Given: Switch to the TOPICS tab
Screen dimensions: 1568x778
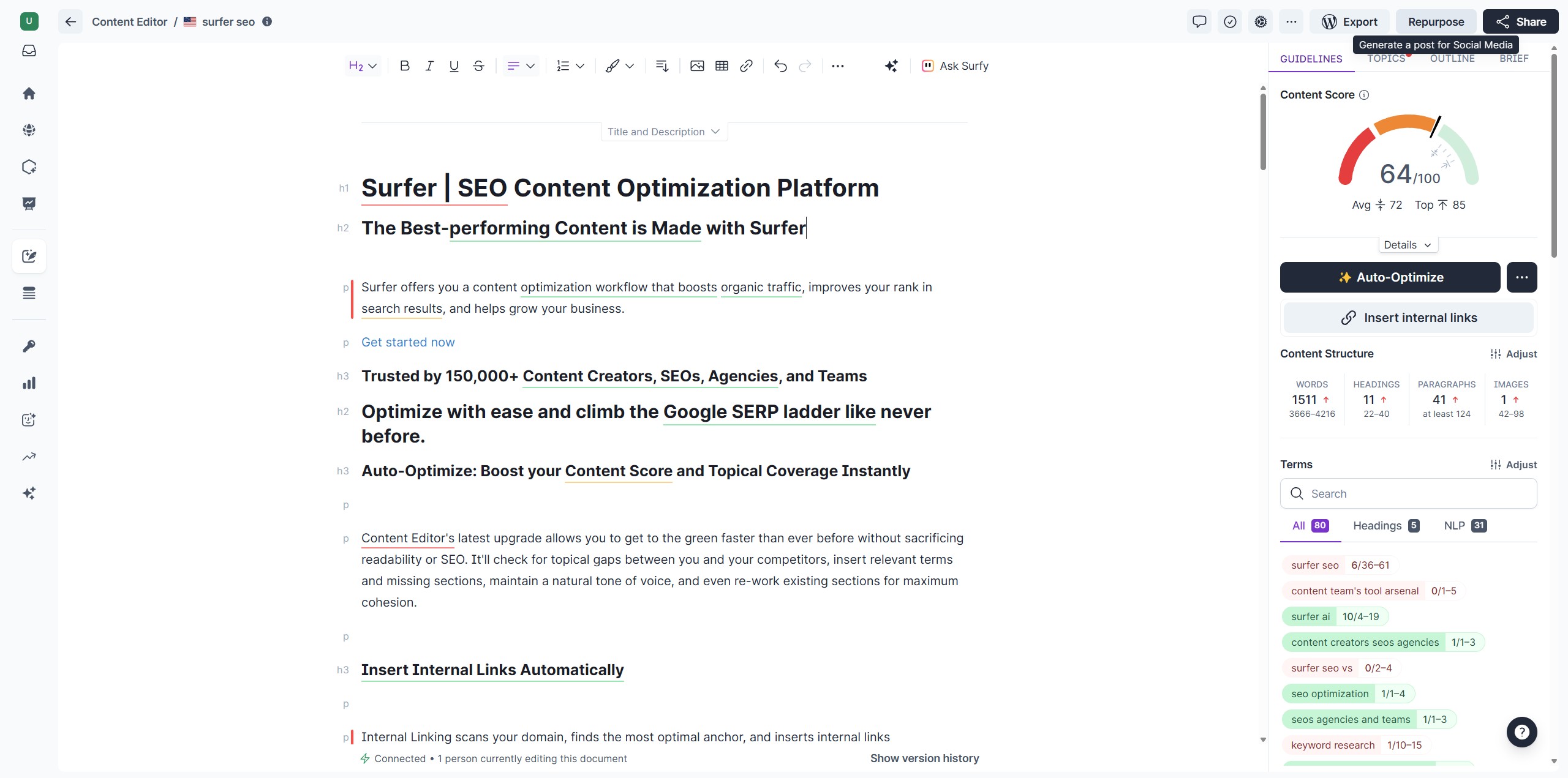Looking at the screenshot, I should tap(1386, 59).
